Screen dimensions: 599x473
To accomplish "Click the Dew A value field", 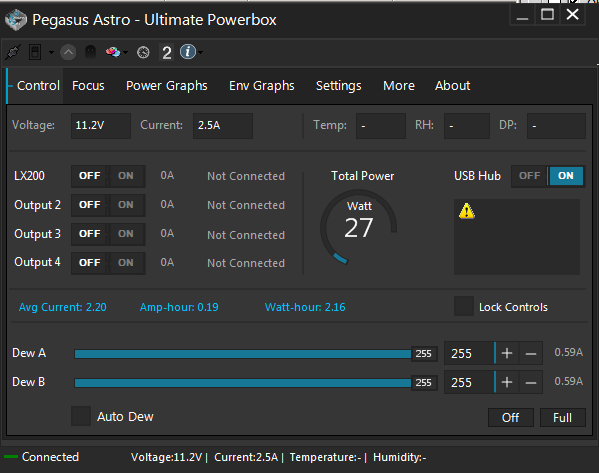I will [x=469, y=353].
